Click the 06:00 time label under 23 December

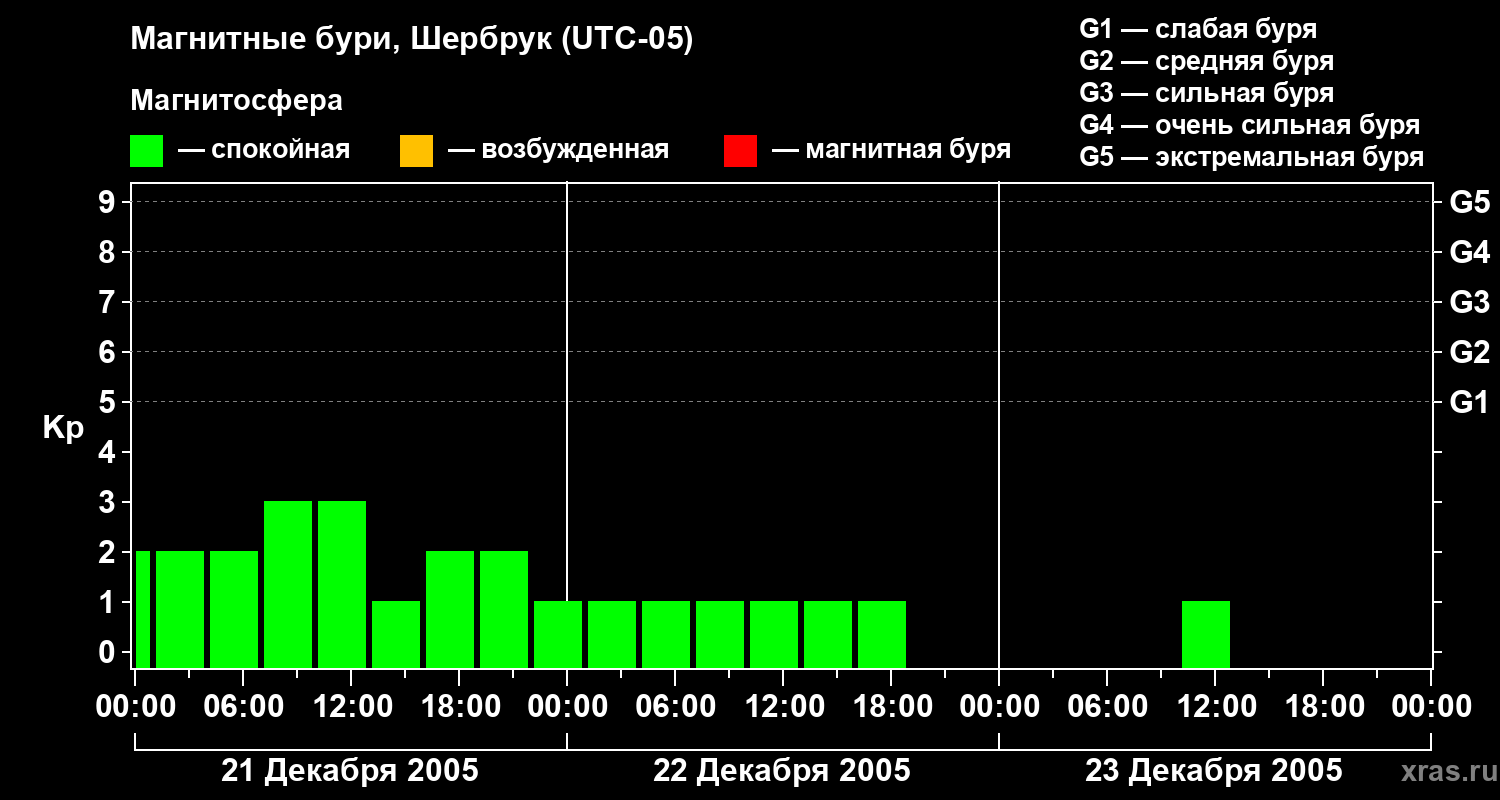pos(1107,706)
